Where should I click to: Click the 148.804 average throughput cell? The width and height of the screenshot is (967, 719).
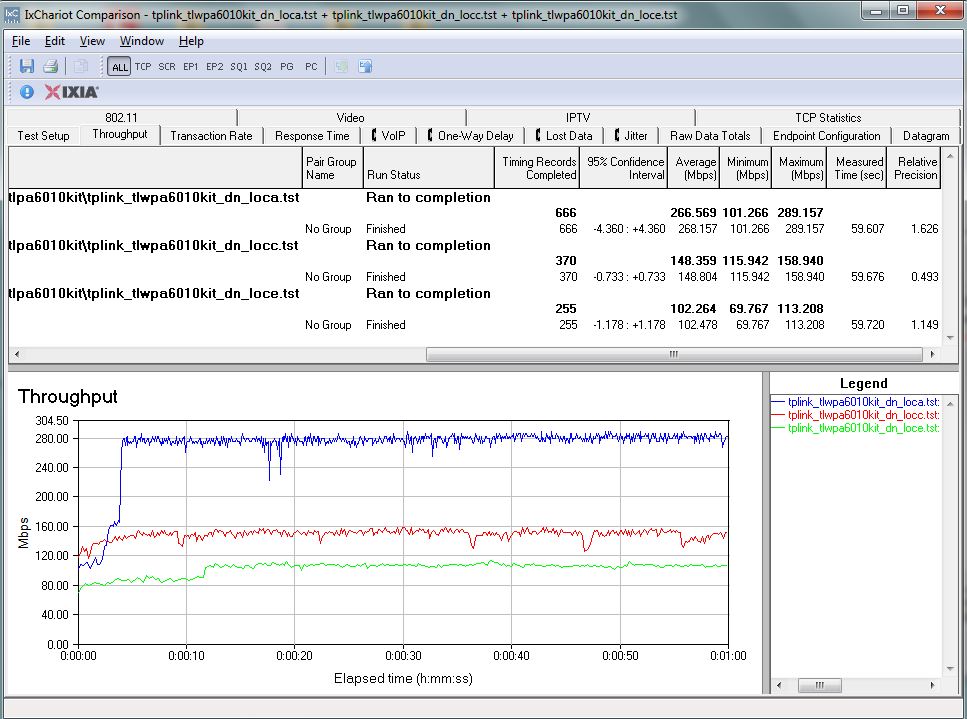tap(697, 277)
